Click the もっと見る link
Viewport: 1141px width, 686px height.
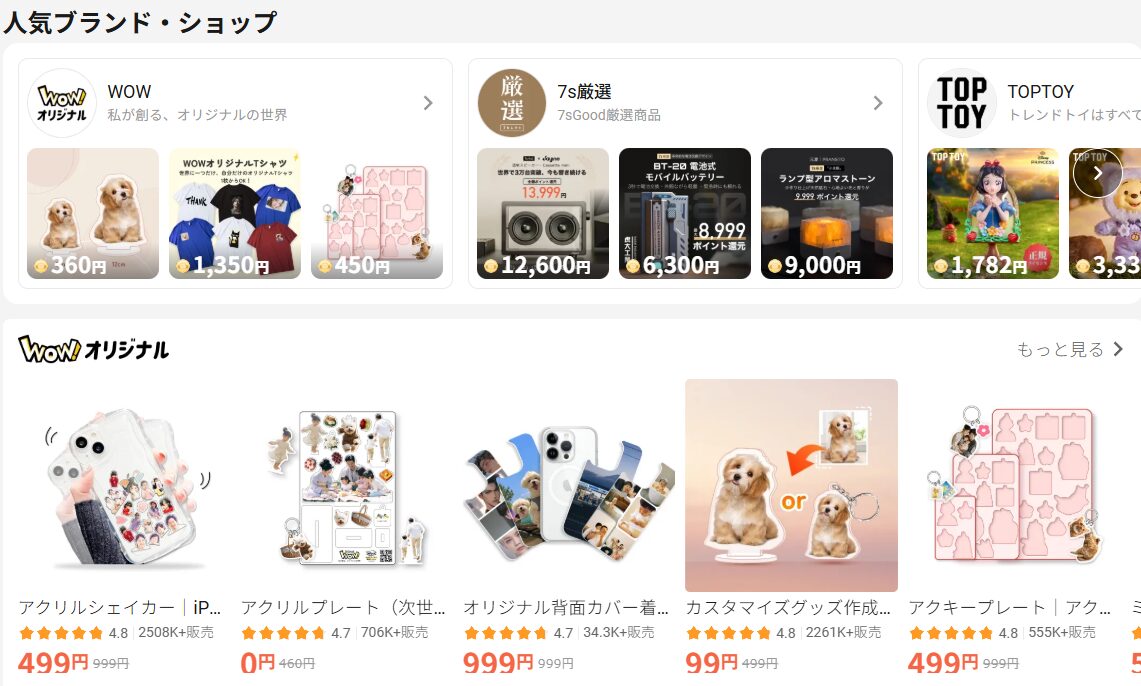point(1070,350)
